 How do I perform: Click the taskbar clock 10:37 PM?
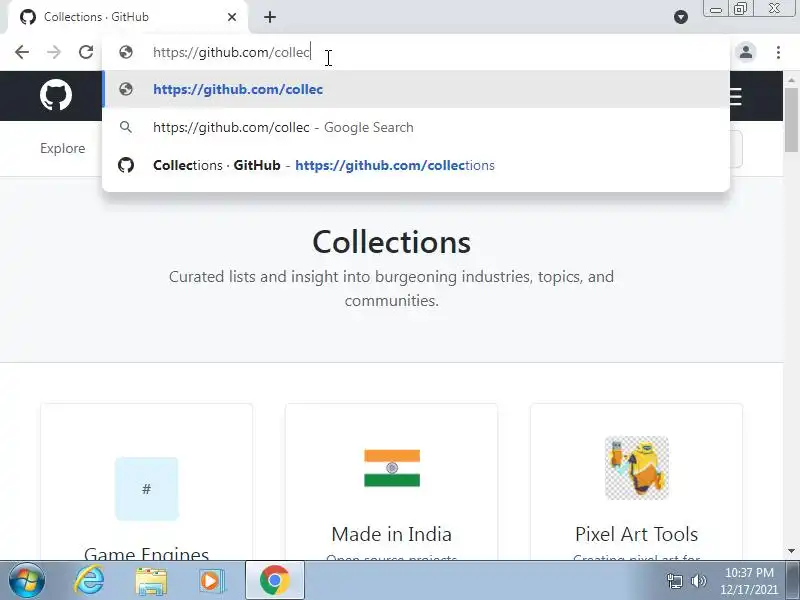point(749,572)
